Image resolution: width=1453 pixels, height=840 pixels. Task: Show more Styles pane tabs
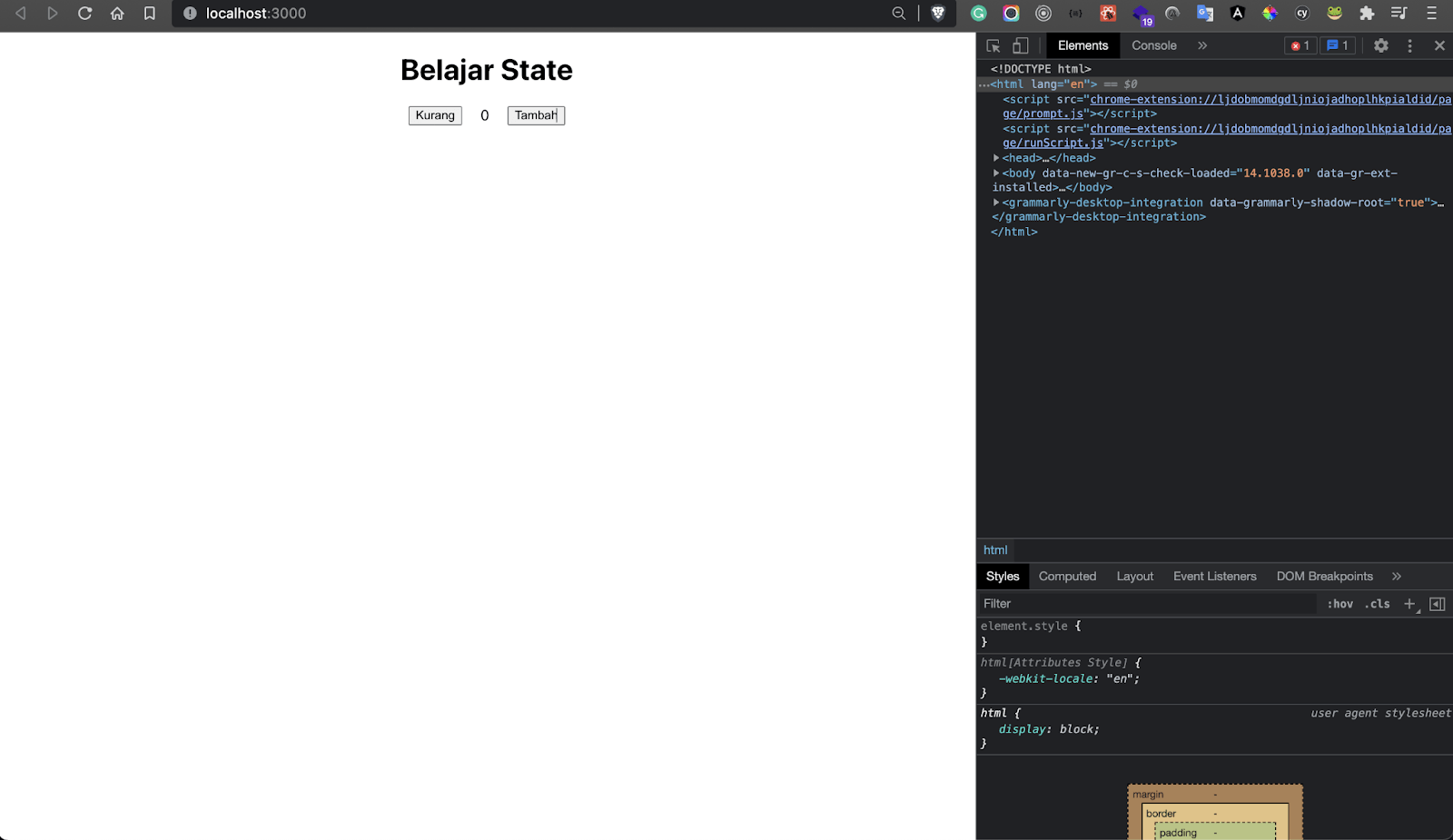pos(1397,577)
